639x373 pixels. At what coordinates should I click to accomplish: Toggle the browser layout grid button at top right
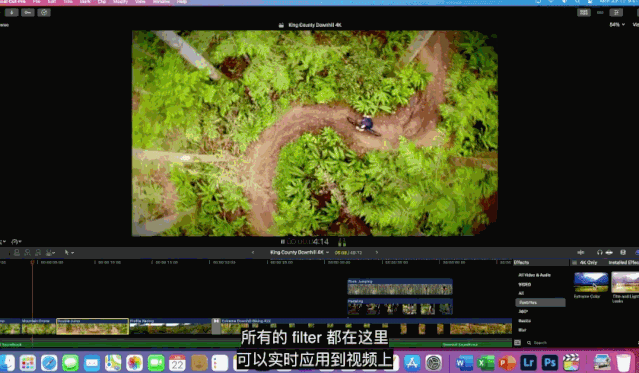(x=584, y=13)
